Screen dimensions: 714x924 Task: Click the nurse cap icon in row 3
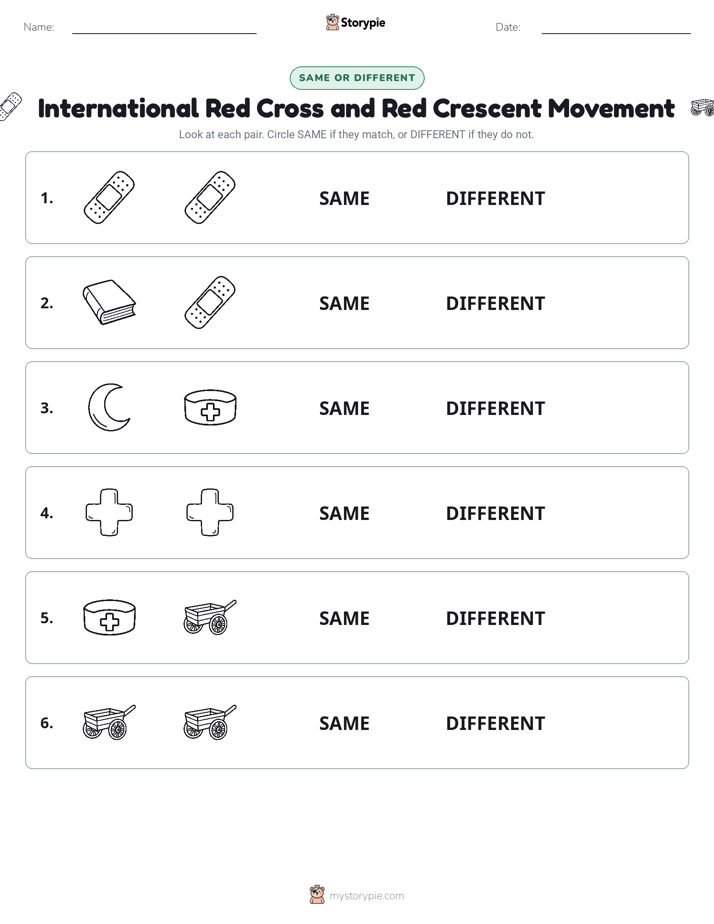tap(210, 407)
